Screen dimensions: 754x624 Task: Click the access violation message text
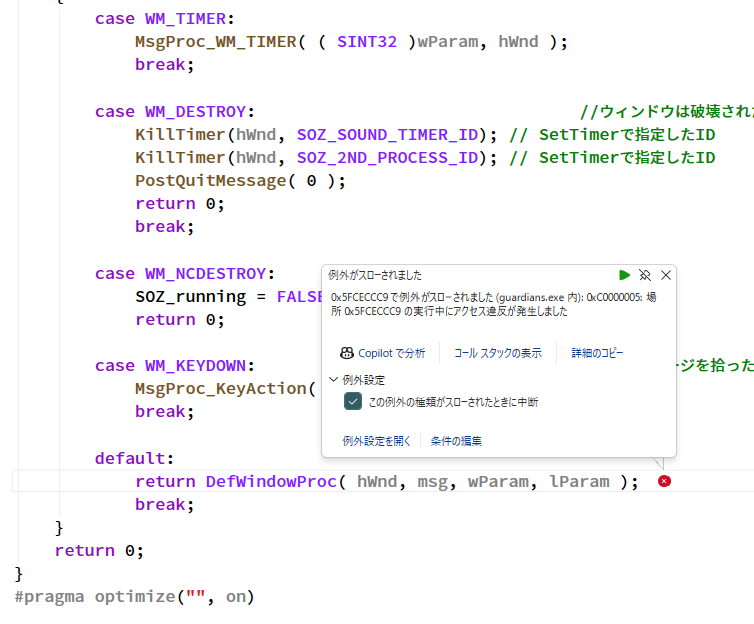coord(493,304)
